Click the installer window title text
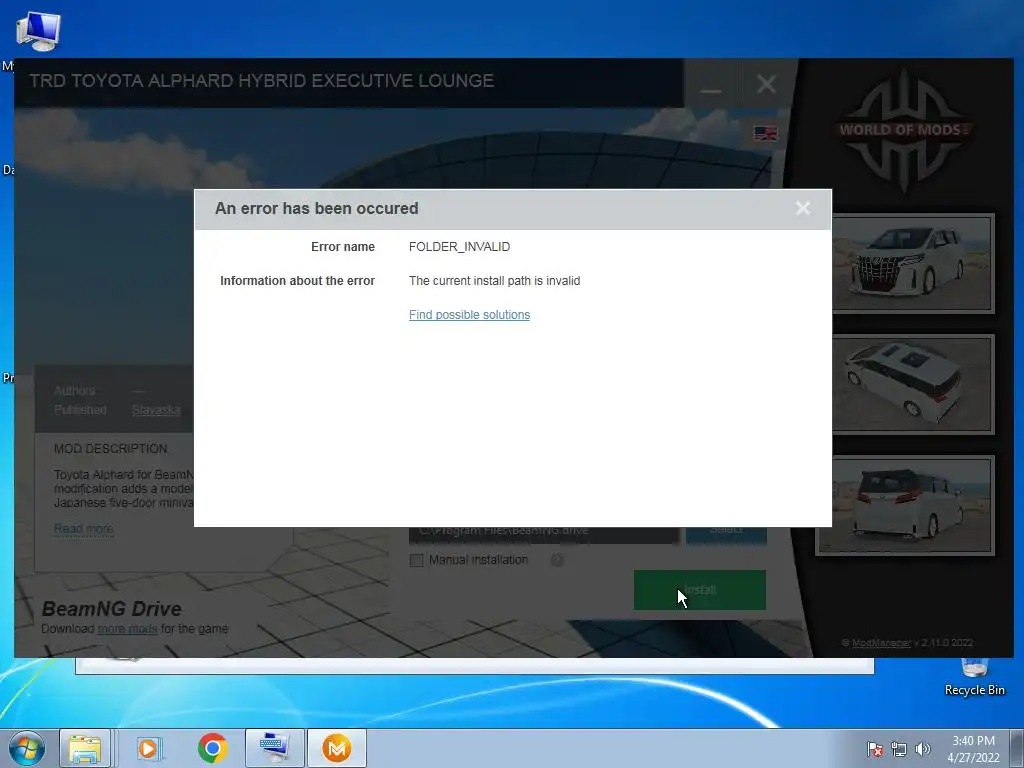1024x768 pixels. (261, 81)
